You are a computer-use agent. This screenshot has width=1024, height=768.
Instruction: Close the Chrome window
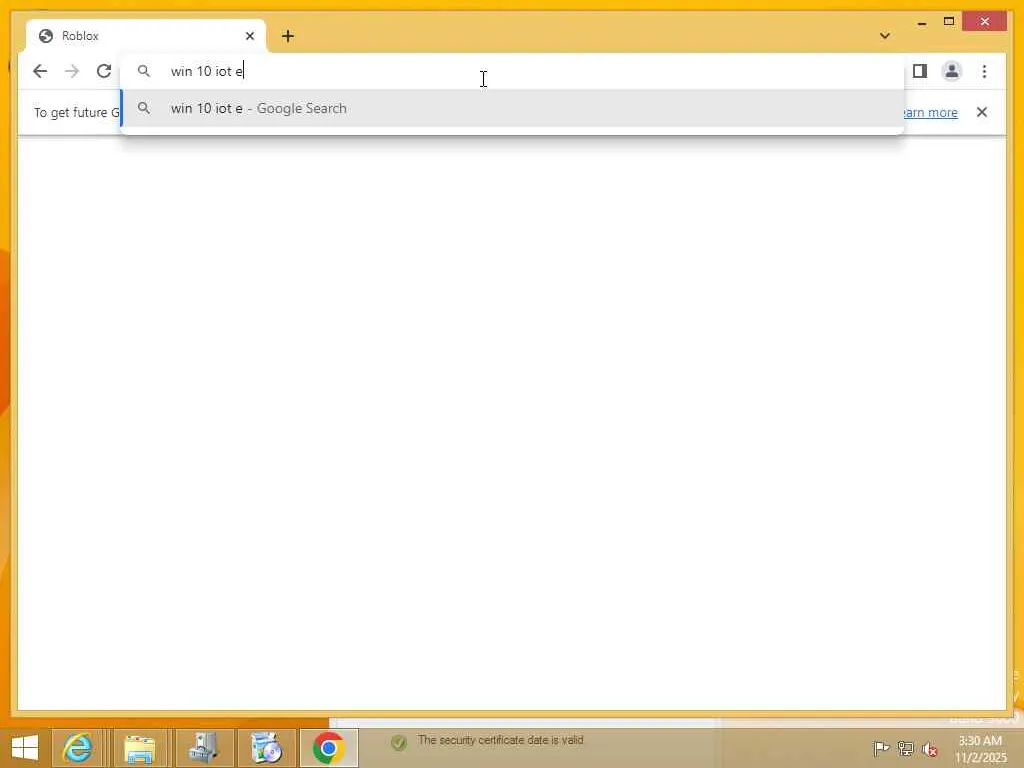pyautogui.click(x=985, y=22)
